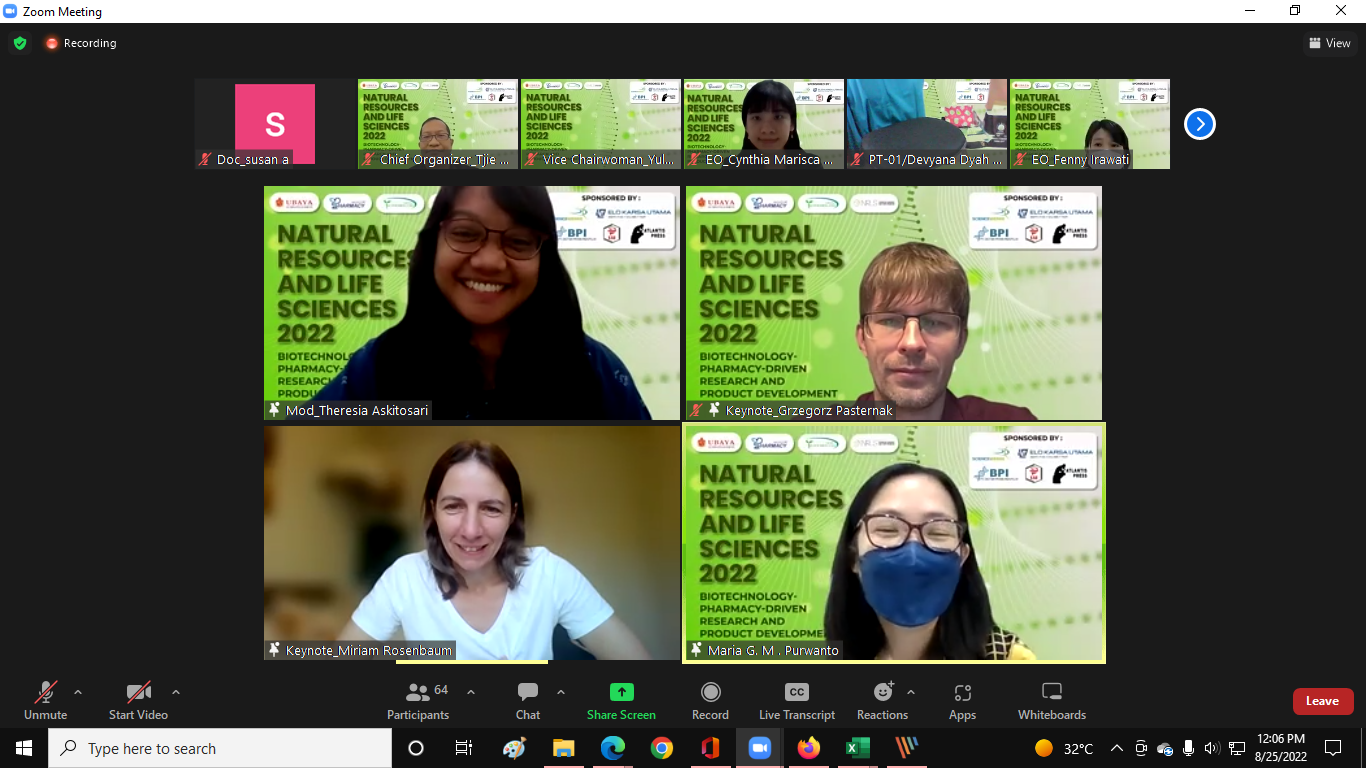The image size is (1366, 768).
Task: Enable Live Transcript captions
Action: (796, 700)
